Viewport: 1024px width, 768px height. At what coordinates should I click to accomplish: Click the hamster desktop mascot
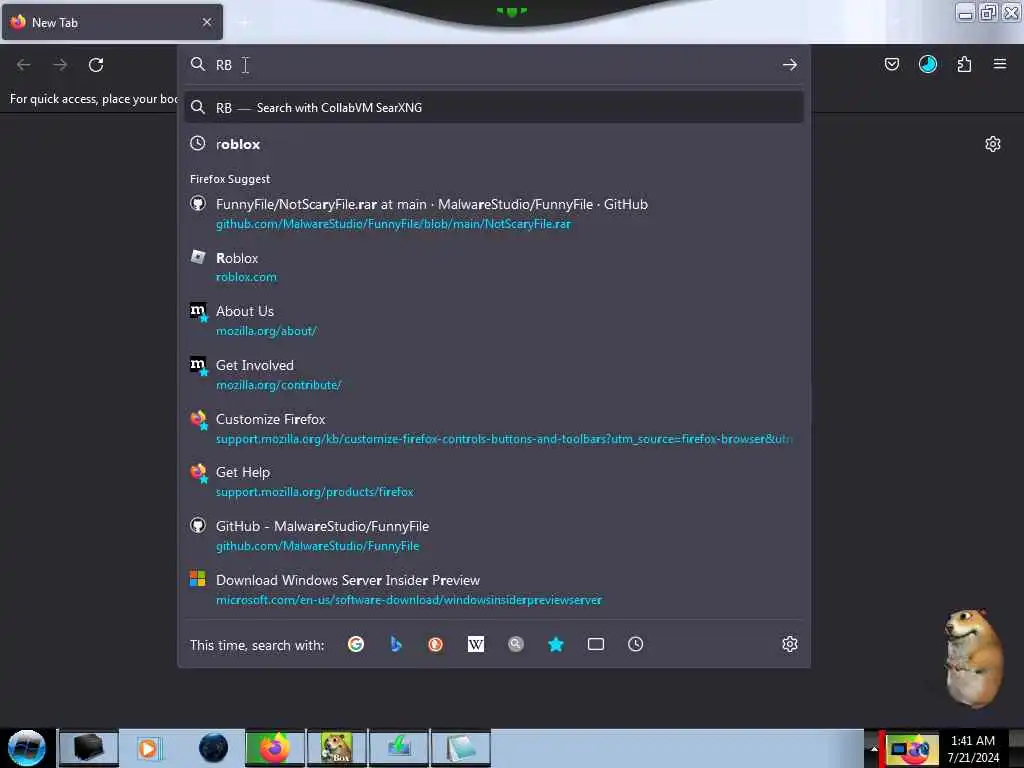[973, 658]
